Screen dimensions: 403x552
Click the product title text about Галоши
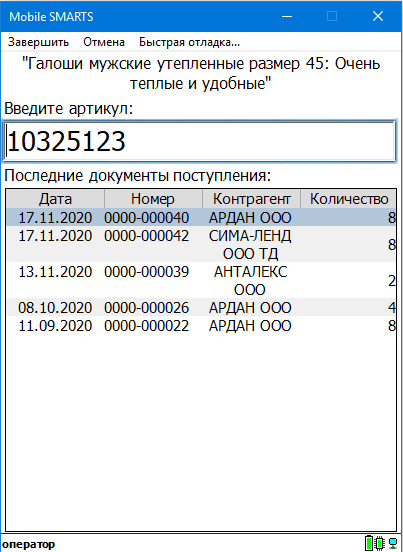point(201,74)
